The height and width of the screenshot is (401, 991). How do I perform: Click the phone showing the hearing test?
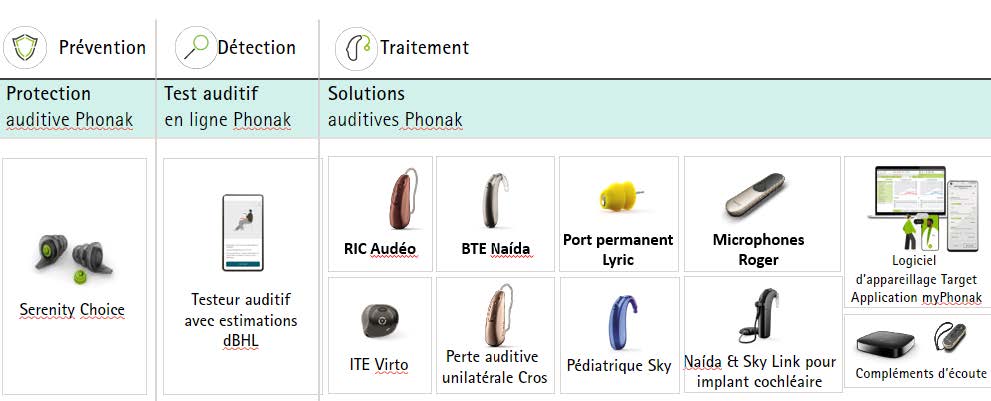tap(243, 233)
